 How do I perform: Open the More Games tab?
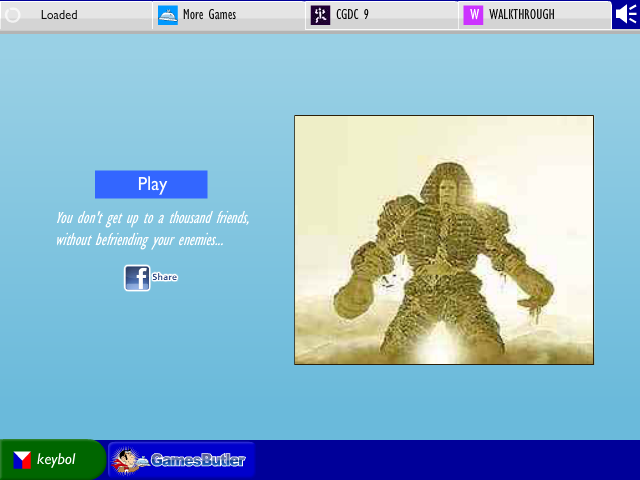[x=229, y=15]
